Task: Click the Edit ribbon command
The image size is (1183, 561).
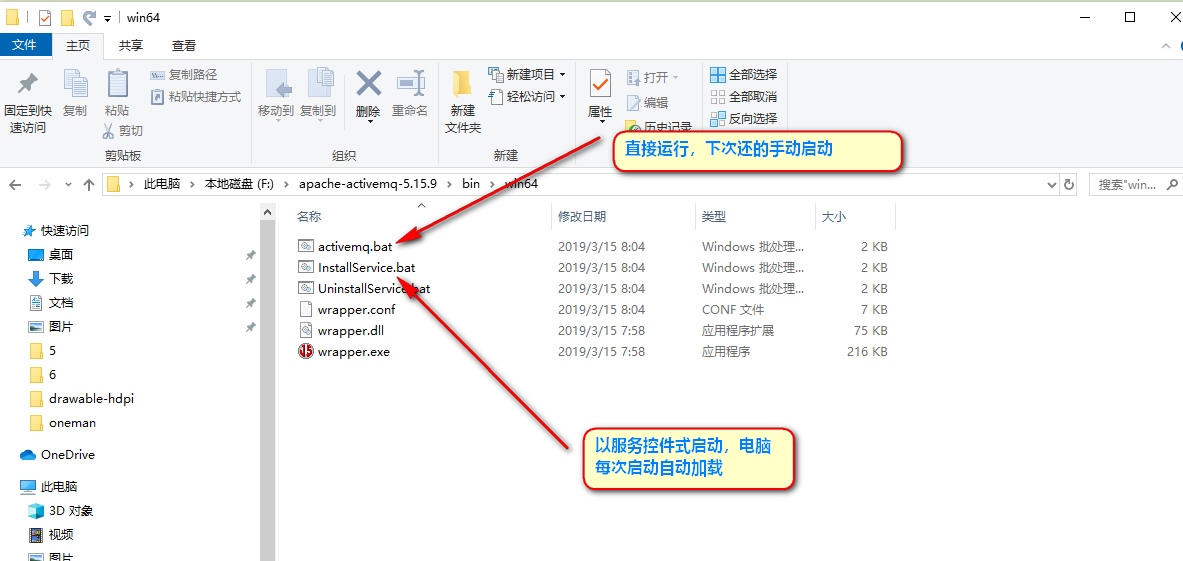Action: (x=647, y=103)
